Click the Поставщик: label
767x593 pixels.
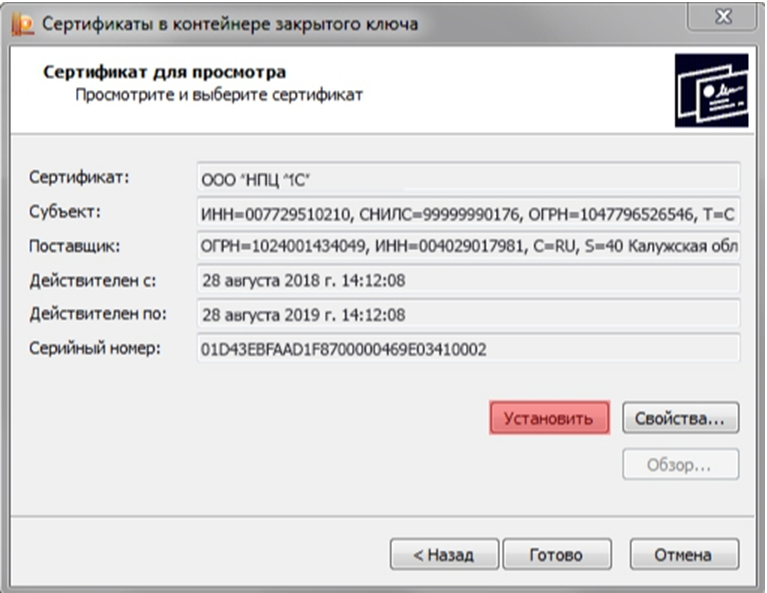pos(74,246)
